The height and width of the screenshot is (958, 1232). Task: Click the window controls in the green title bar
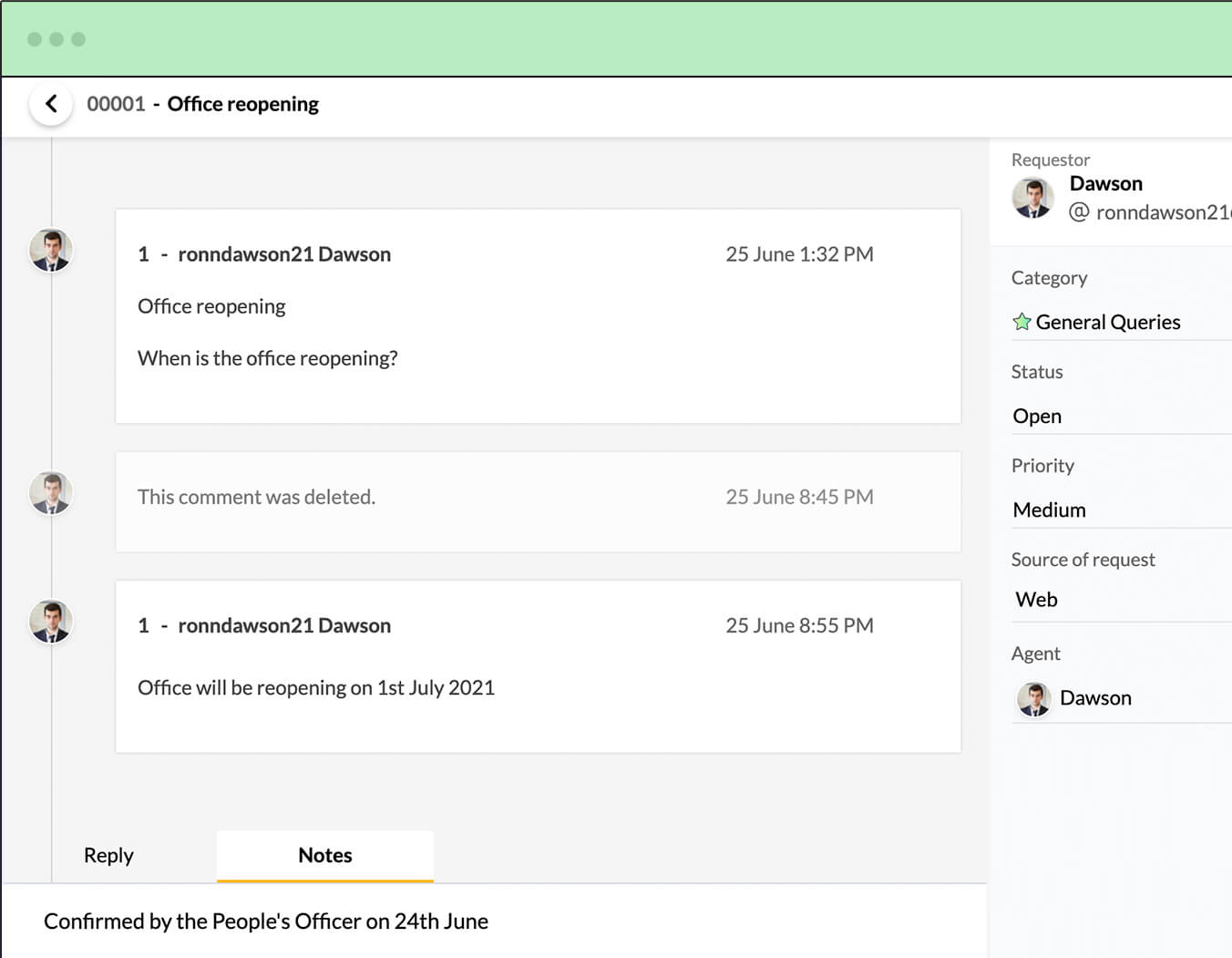coord(58,39)
